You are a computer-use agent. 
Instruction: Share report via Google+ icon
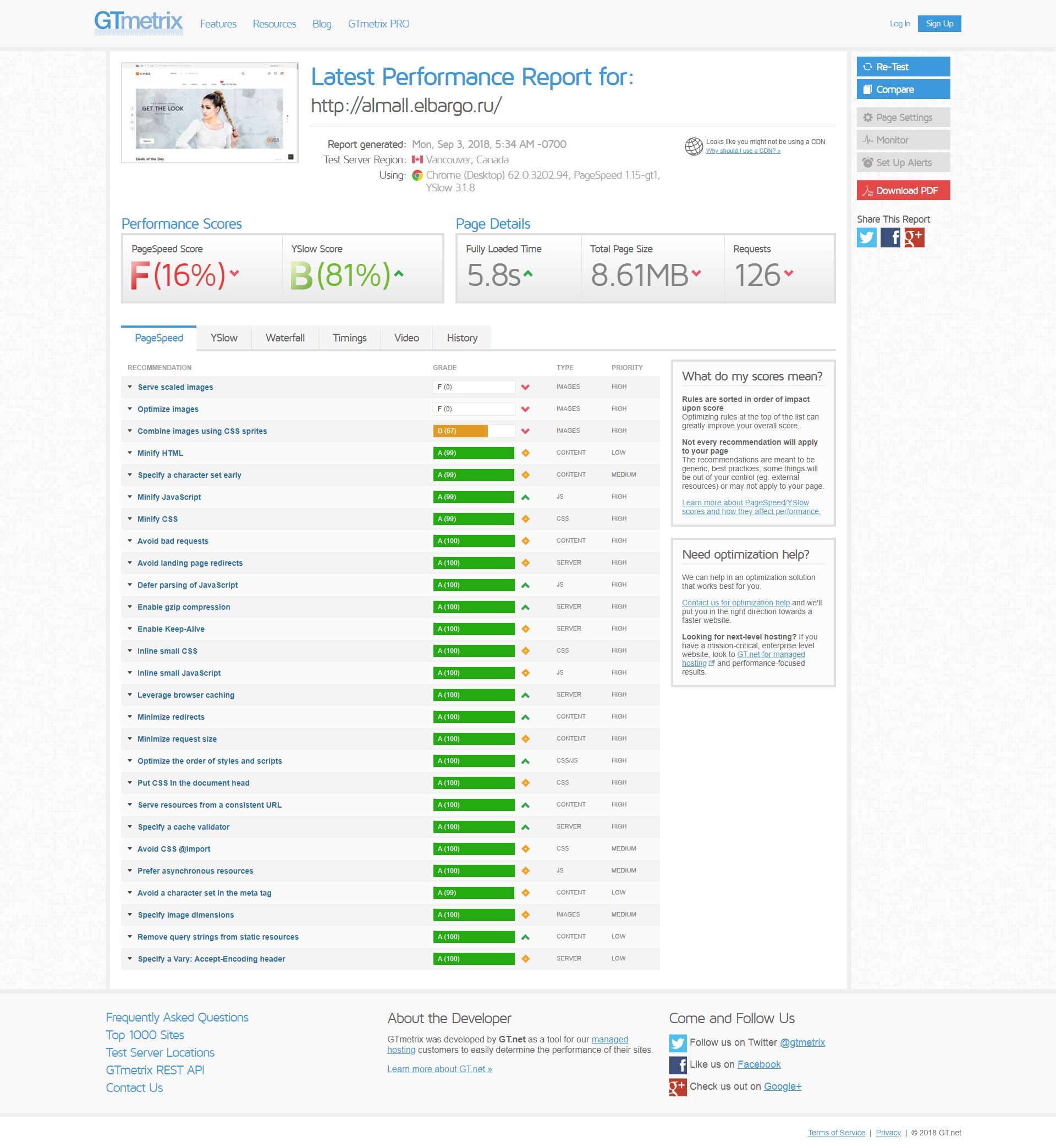click(914, 238)
